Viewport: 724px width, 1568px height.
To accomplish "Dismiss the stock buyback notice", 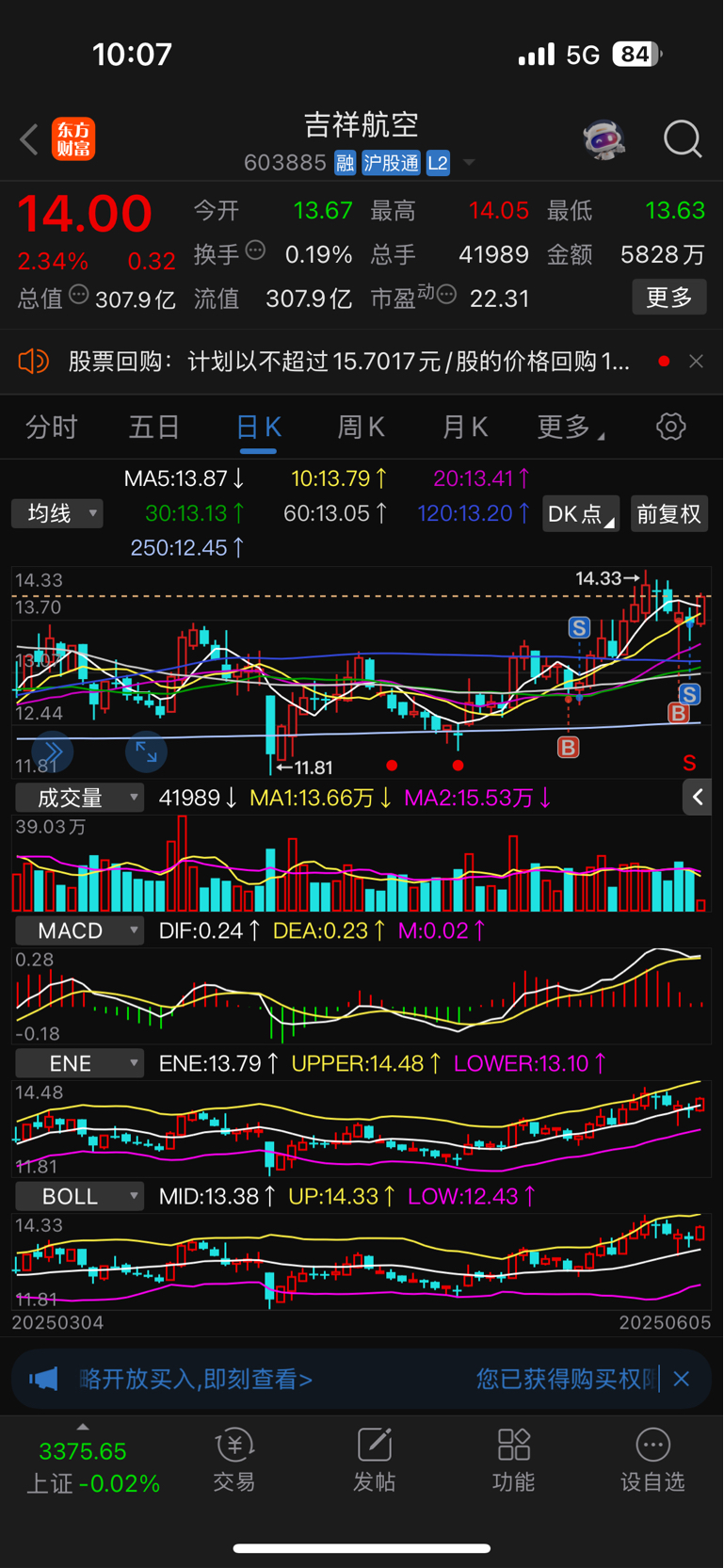I will tap(696, 362).
